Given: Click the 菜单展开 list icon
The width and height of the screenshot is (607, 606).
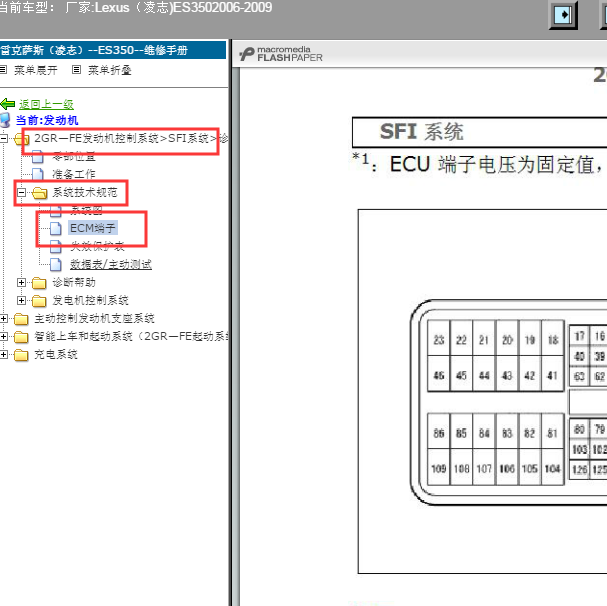Looking at the screenshot, I should pyautogui.click(x=3, y=70).
